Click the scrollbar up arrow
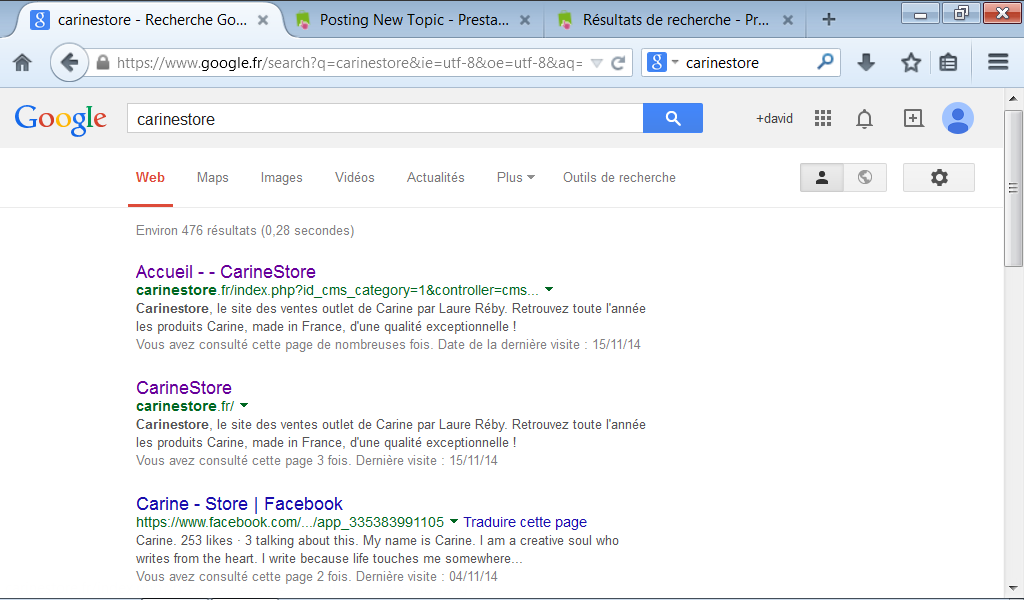The image size is (1024, 600). pos(1013,99)
